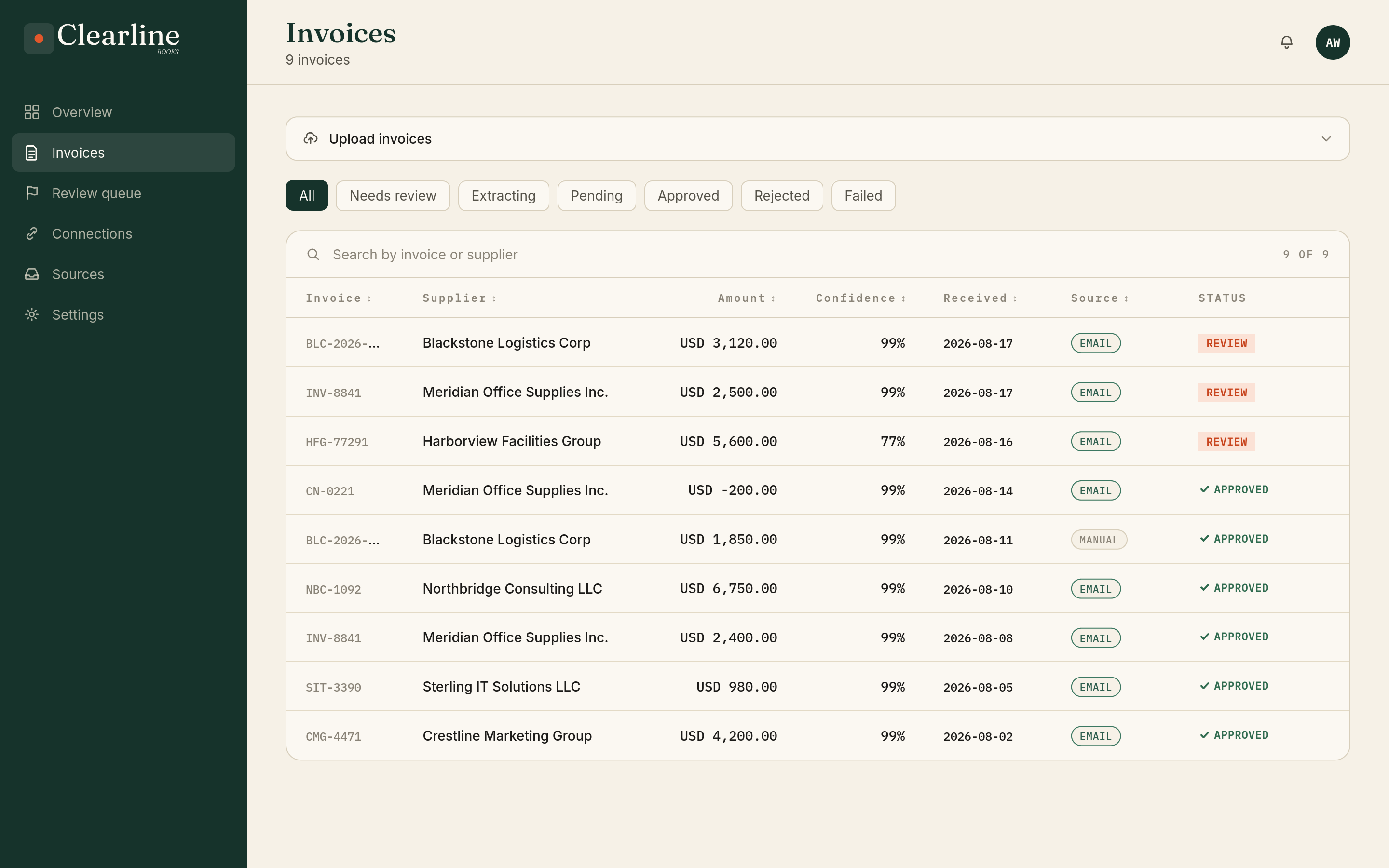Image resolution: width=1389 pixels, height=868 pixels.
Task: Click REVIEW badge for Blackstone USD 3,120.00
Action: point(1226,343)
